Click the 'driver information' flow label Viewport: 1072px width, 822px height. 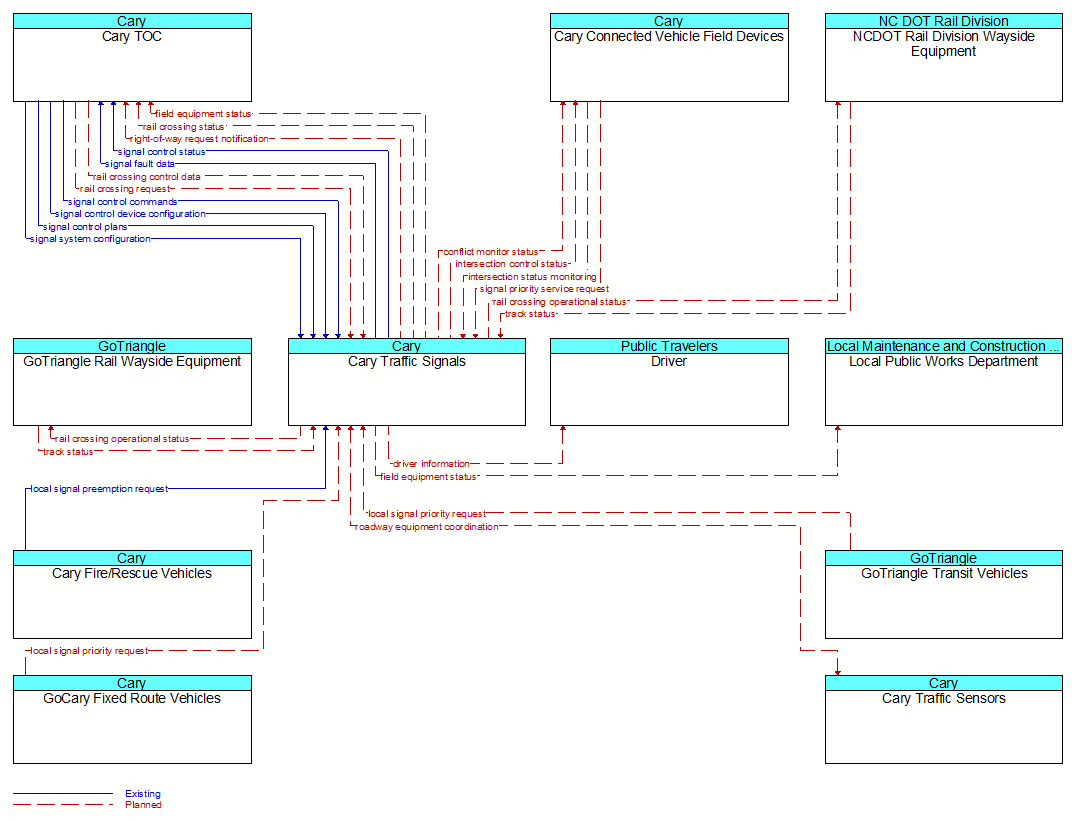point(431,464)
